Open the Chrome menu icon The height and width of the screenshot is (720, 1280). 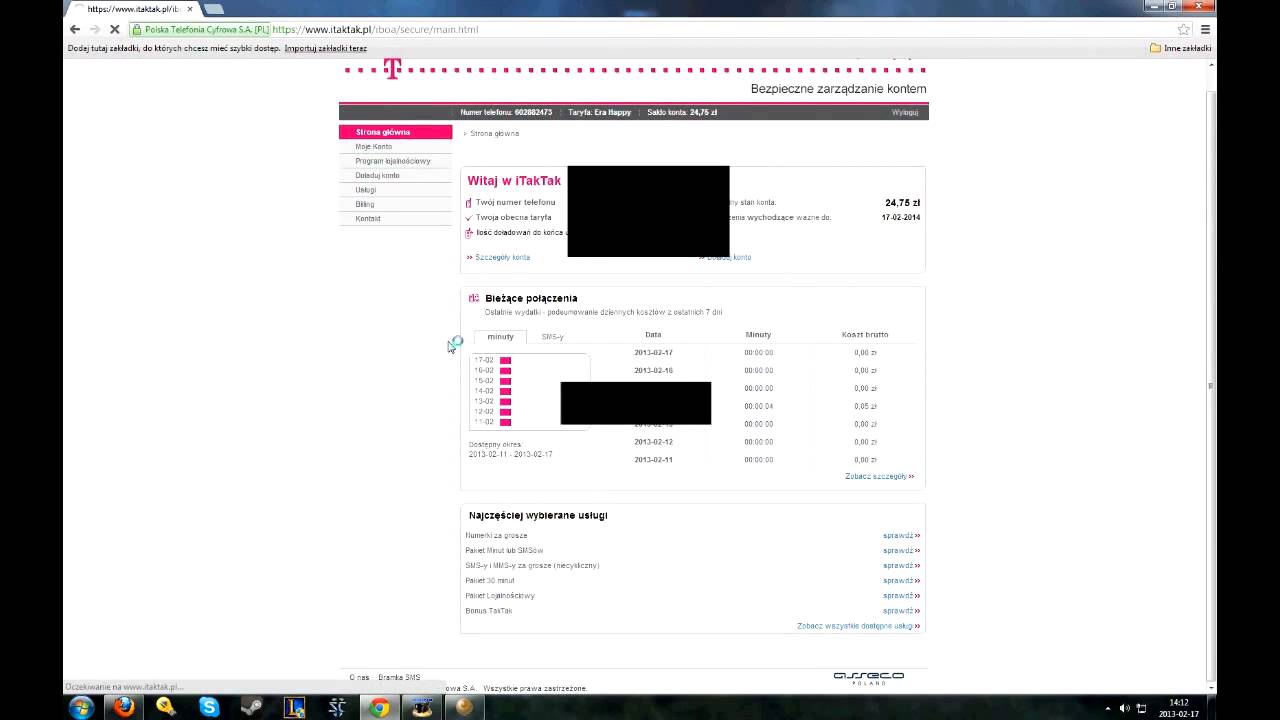coord(1205,30)
